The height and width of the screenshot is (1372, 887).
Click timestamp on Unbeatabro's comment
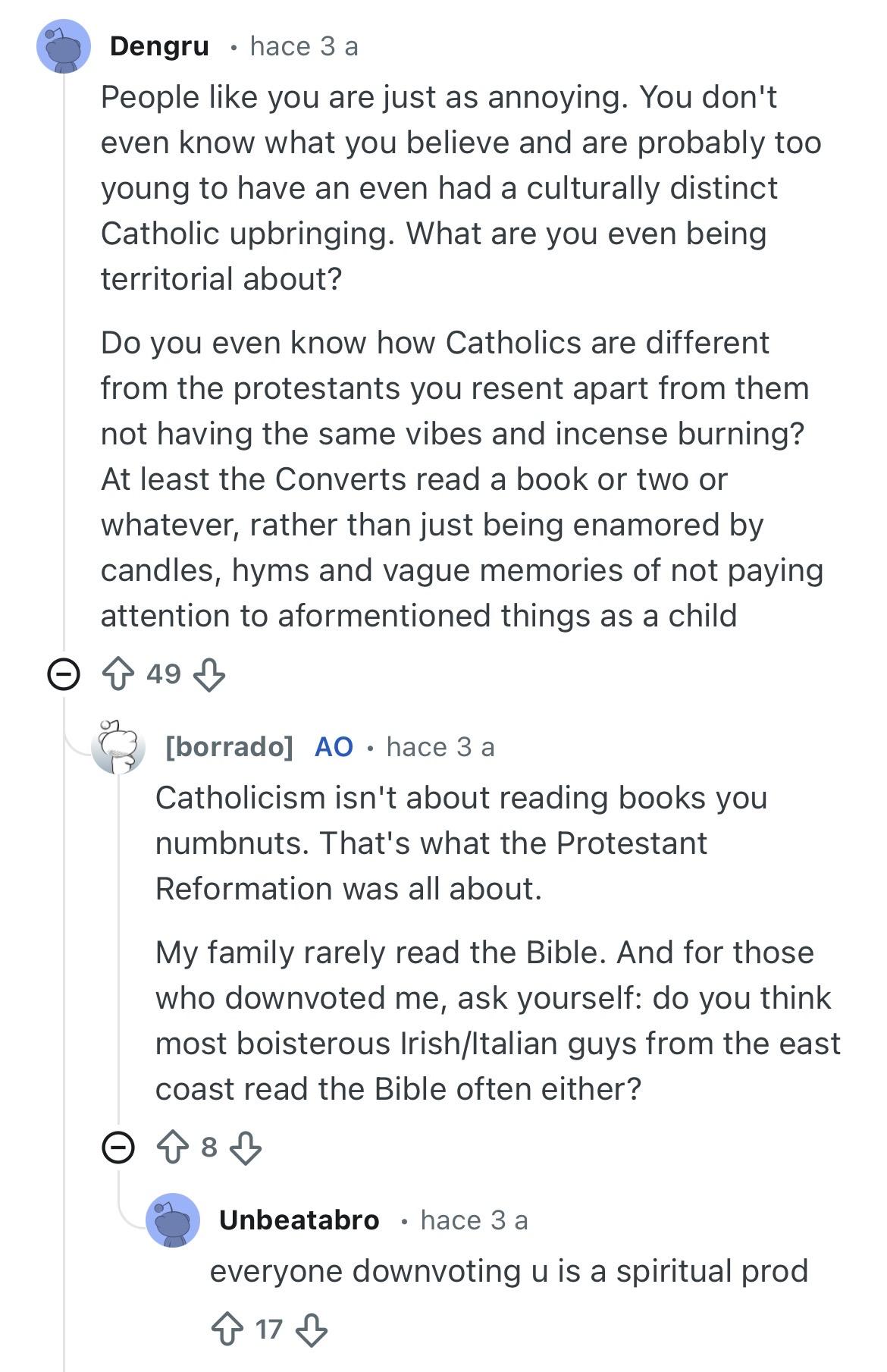click(474, 1220)
